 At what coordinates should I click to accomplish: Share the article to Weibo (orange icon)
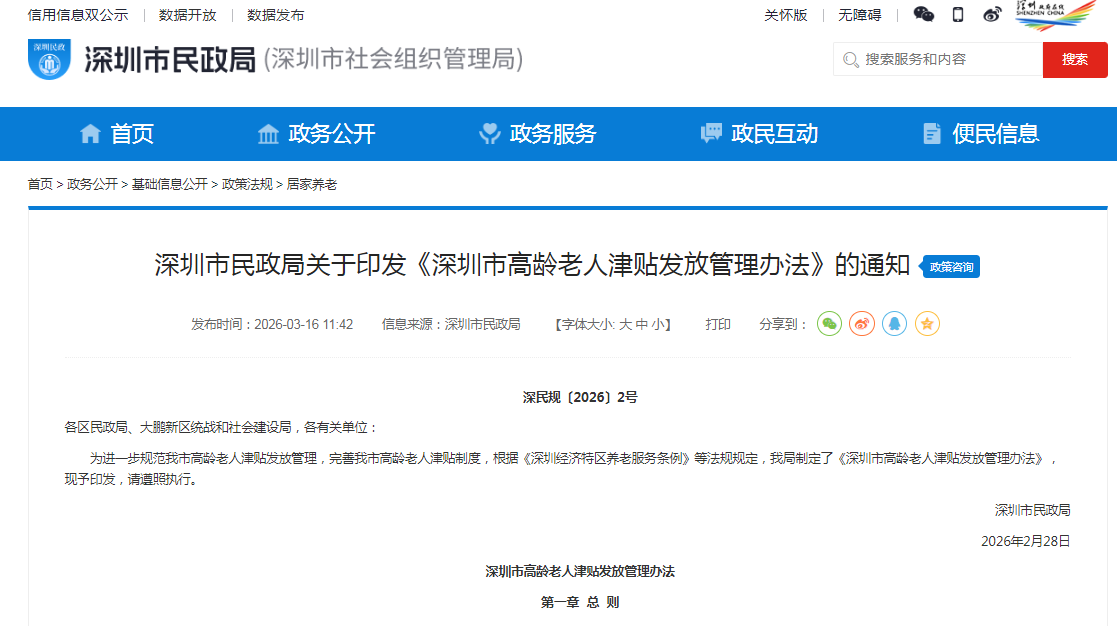tap(862, 324)
